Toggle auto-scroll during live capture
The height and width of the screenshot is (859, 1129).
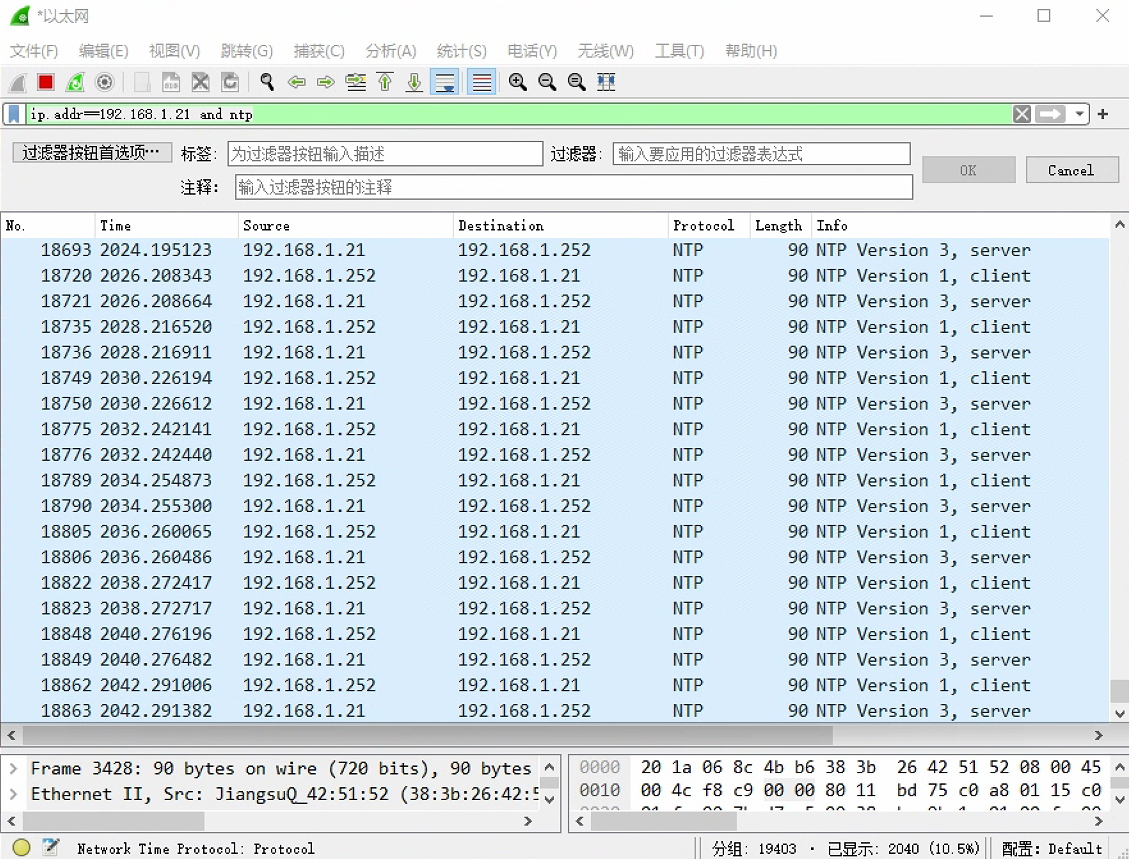coord(444,82)
